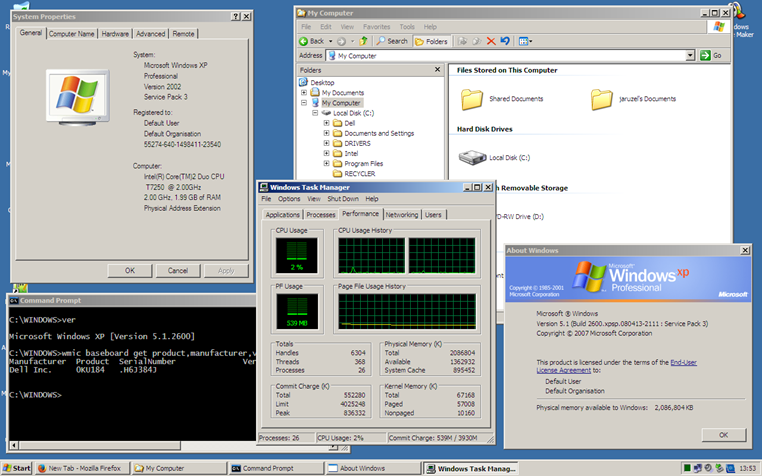762x476 pixels.
Task: Select the Shared Documents folder icon
Action: (x=472, y=99)
